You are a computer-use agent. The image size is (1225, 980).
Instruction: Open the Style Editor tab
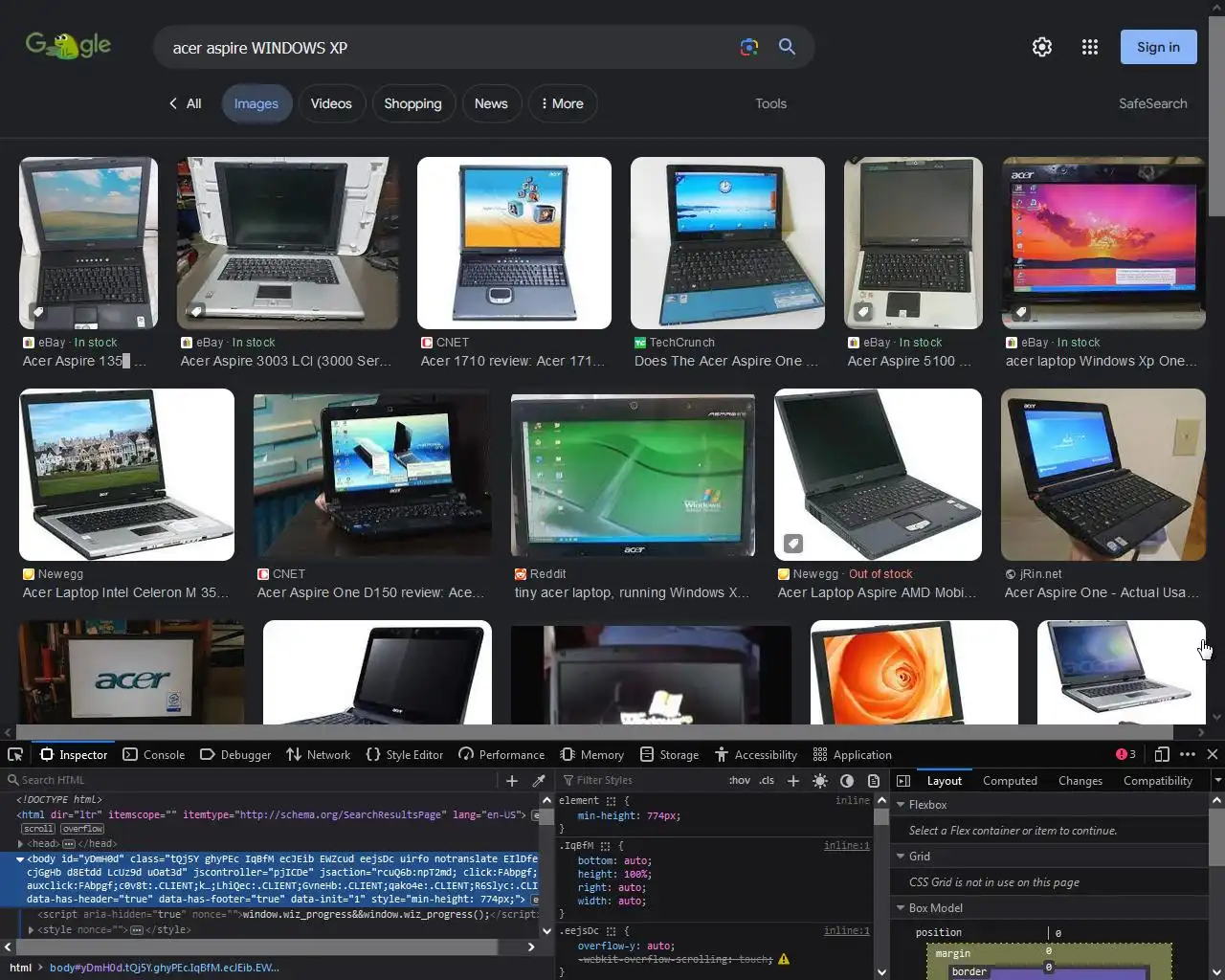click(x=405, y=754)
